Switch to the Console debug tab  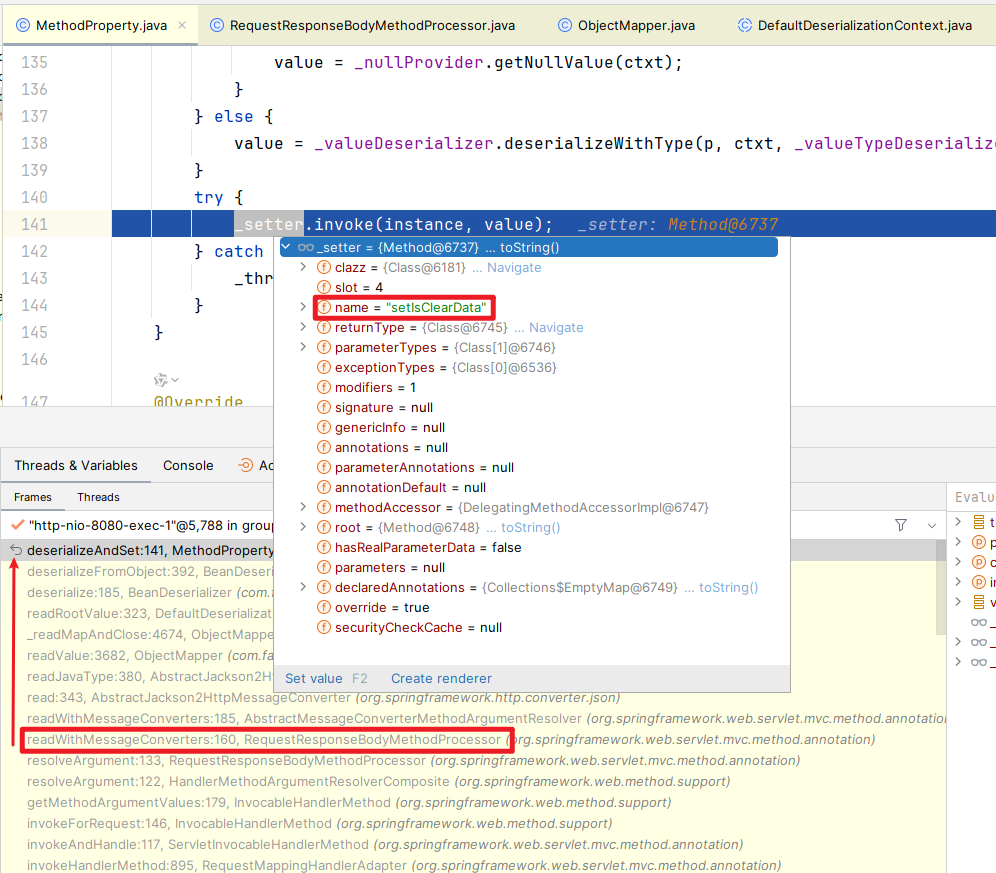pos(188,465)
